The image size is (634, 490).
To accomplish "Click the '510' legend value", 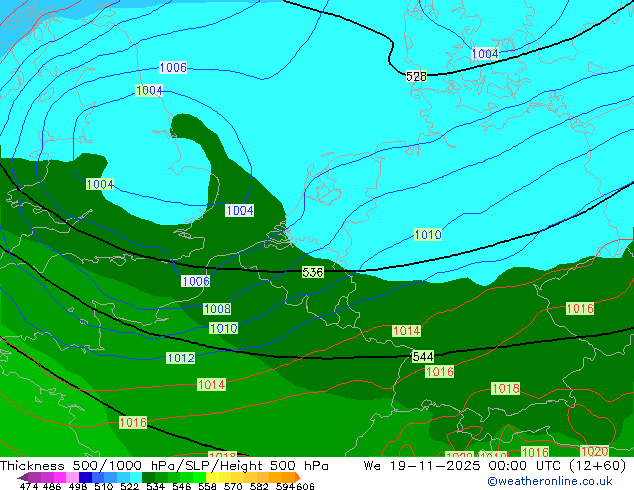I will click(104, 486).
